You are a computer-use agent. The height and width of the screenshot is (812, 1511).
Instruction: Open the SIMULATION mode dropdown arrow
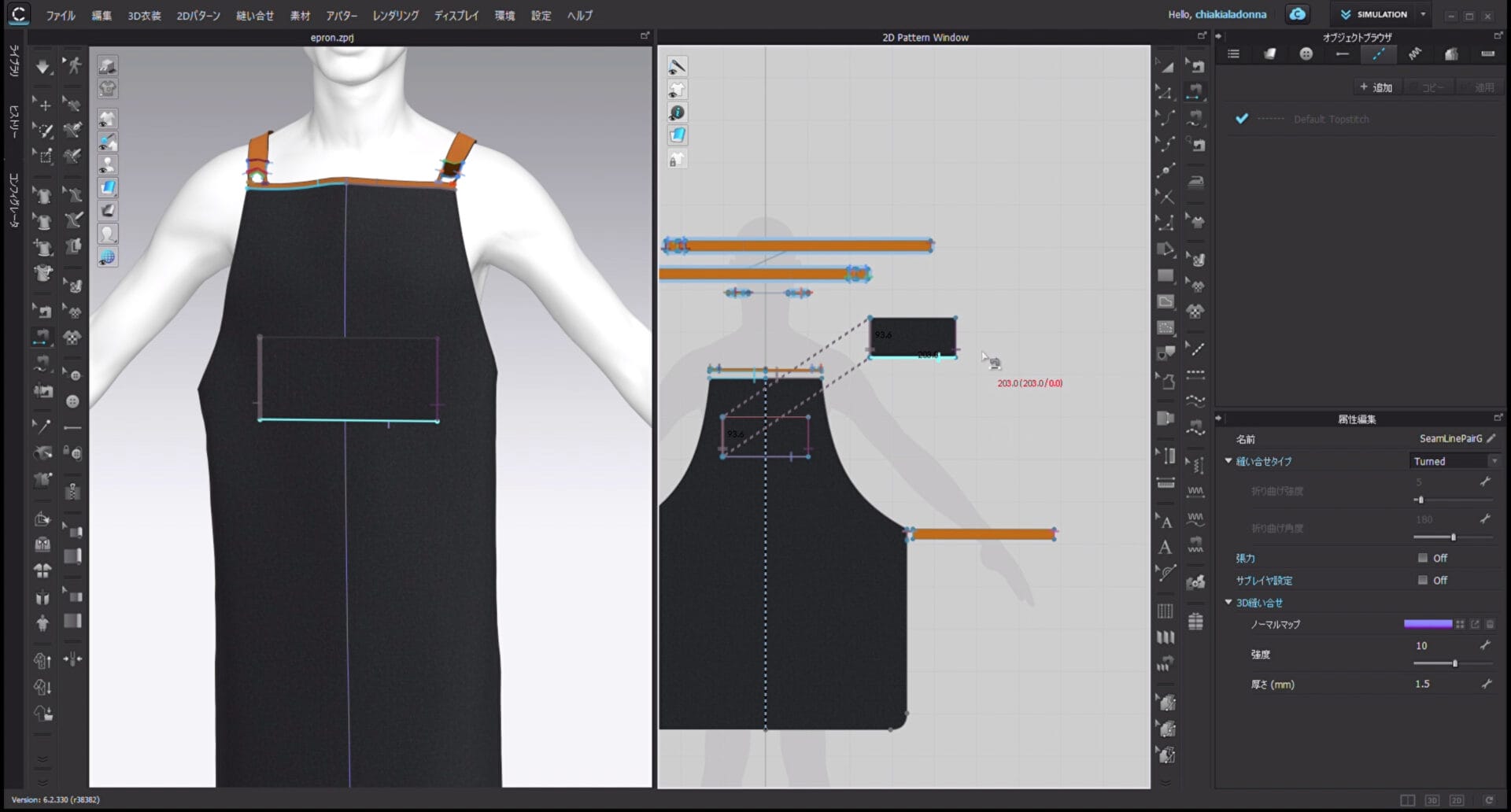tap(1423, 15)
